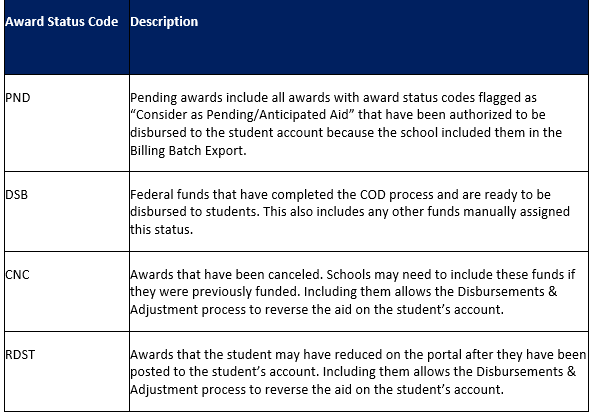Select the PND status code cell
Screen dimensions: 596x413
pyautogui.click(x=18, y=98)
